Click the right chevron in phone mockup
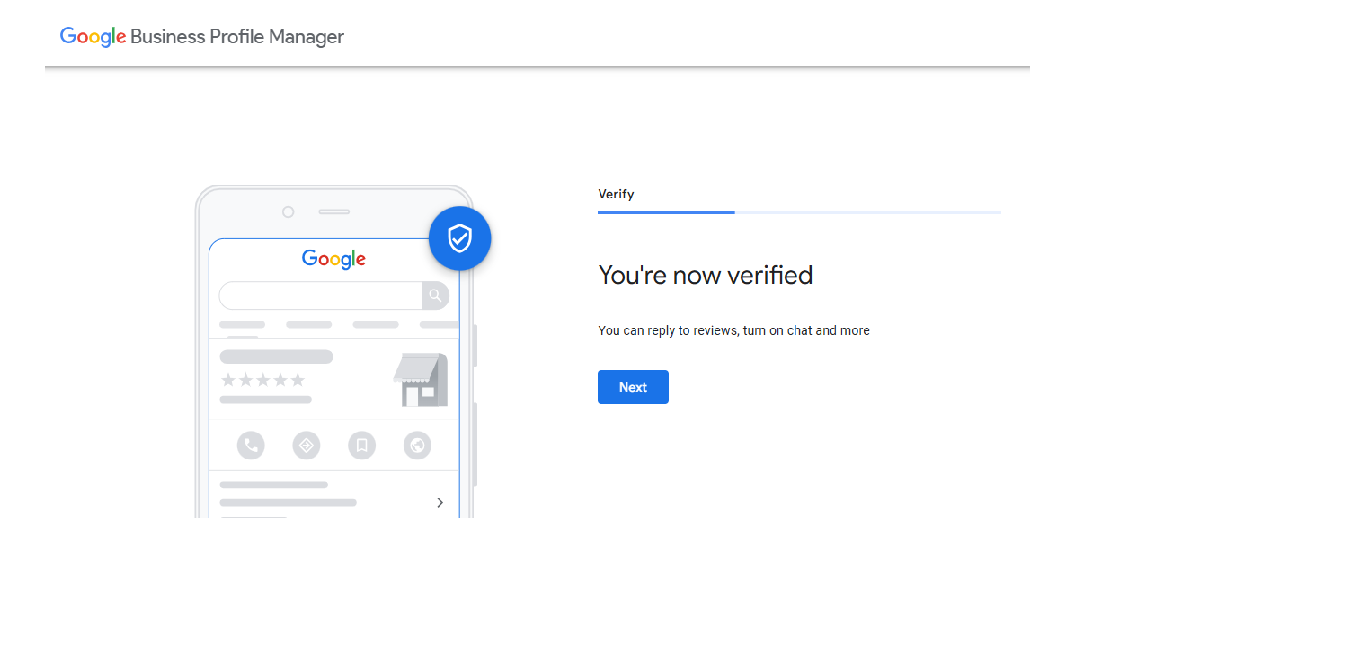Viewport: 1357px width, 670px height. 440,502
